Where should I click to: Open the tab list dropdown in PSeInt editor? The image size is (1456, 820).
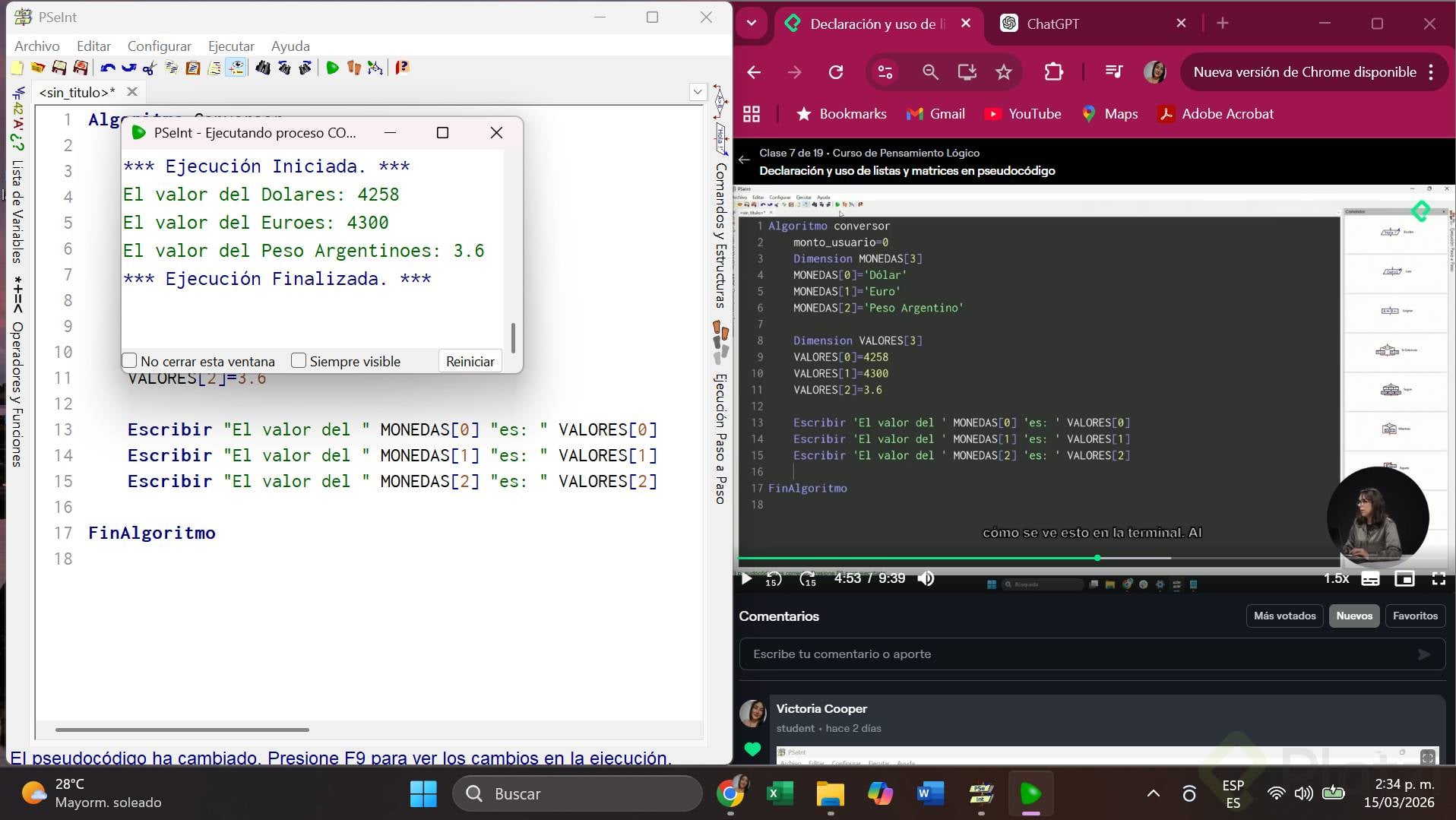coord(697,92)
